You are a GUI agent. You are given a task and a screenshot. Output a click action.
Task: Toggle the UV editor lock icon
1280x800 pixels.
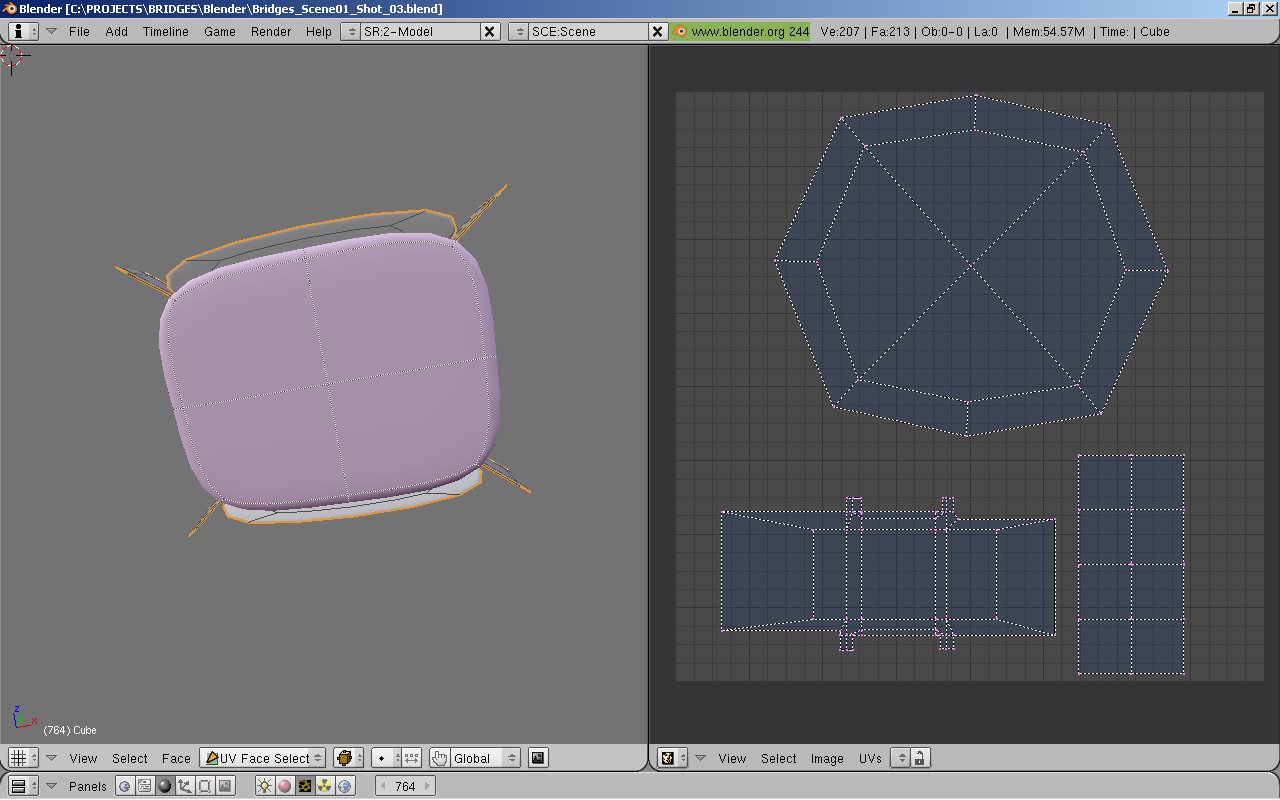[920, 758]
